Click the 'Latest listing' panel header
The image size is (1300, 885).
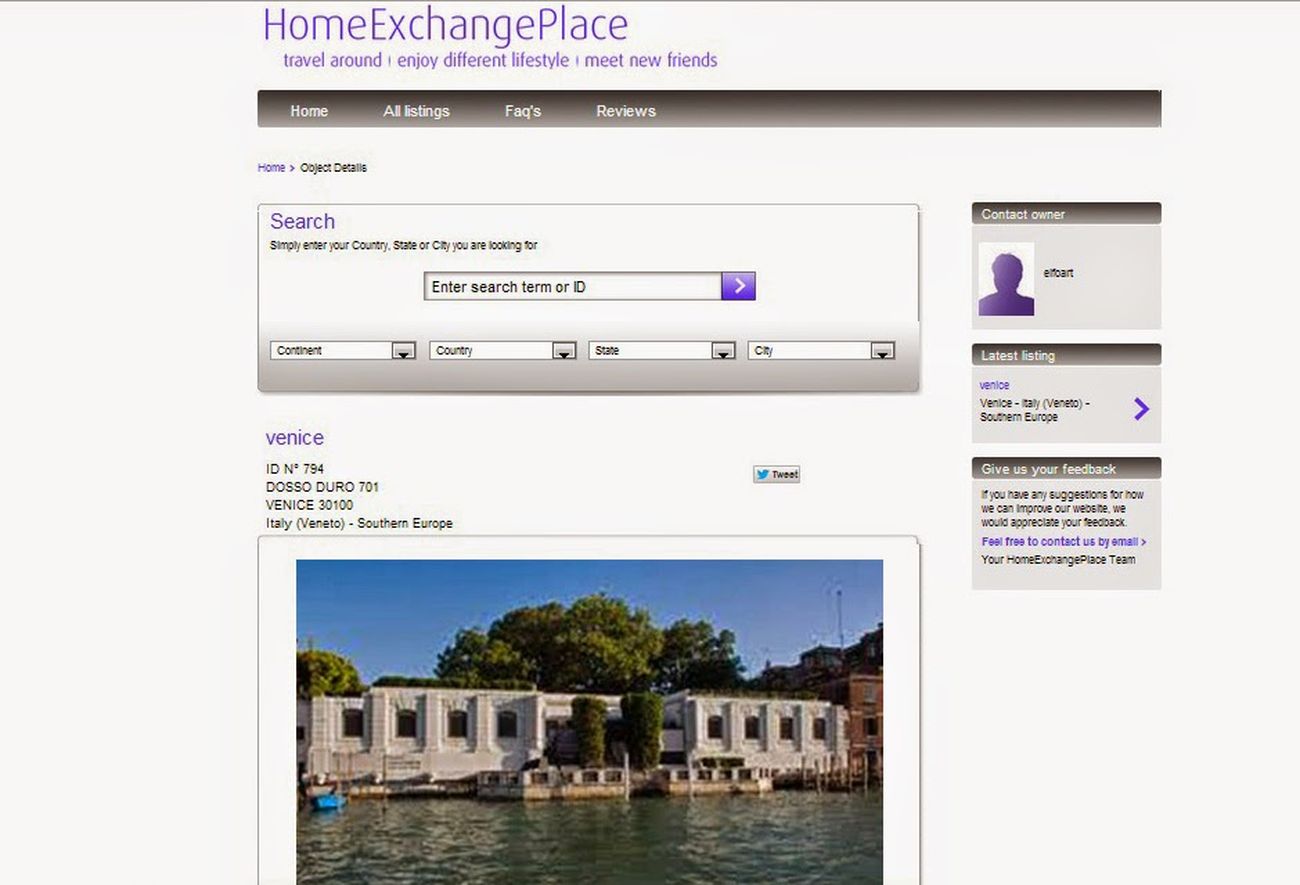click(1066, 355)
